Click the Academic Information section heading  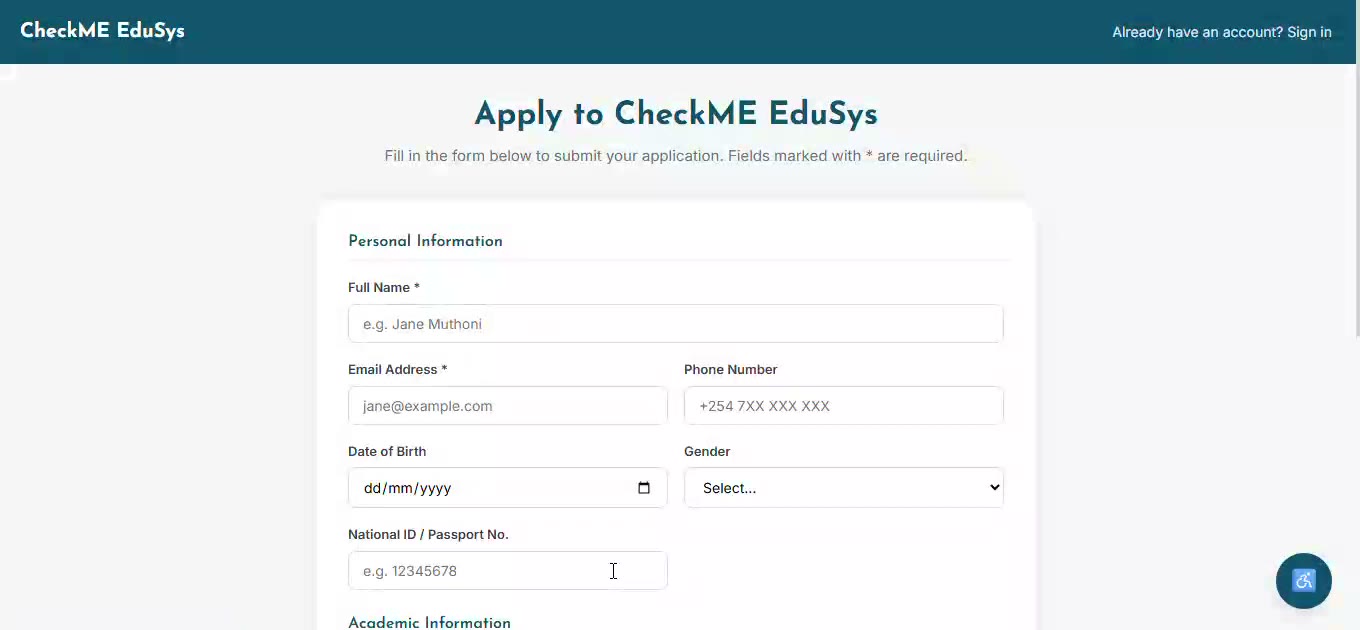click(x=429, y=622)
